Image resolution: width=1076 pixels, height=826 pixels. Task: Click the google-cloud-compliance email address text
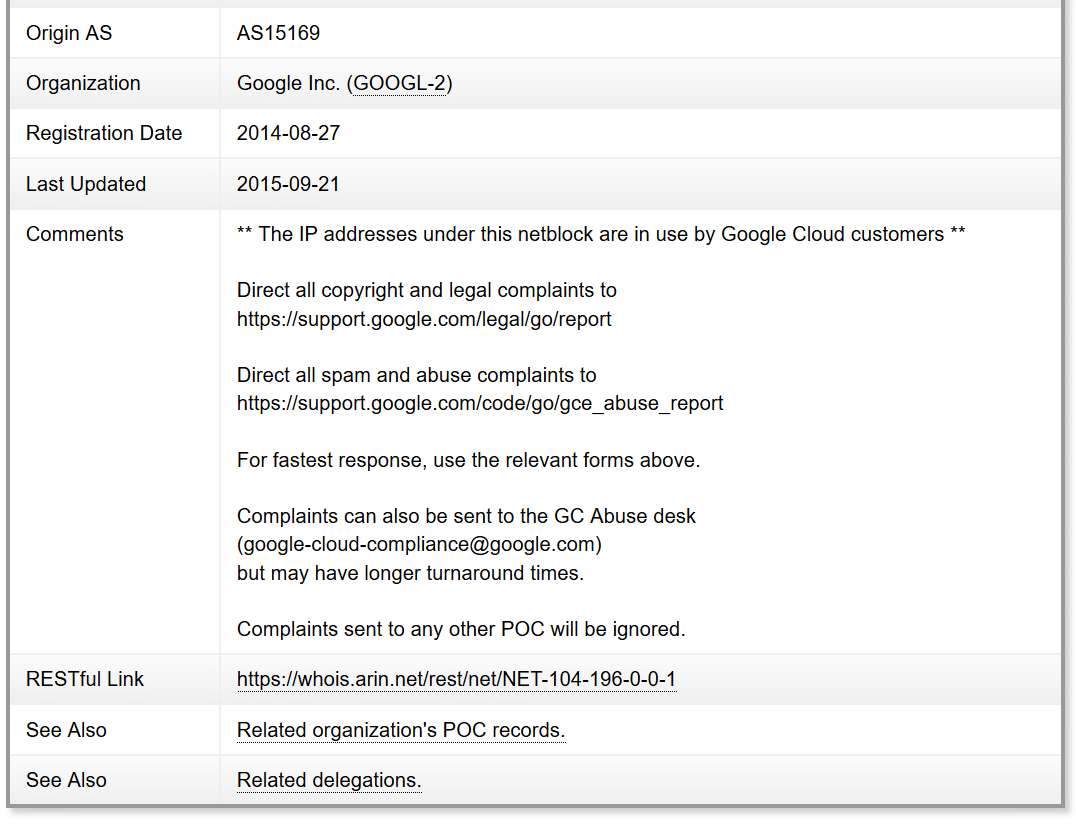(x=419, y=545)
